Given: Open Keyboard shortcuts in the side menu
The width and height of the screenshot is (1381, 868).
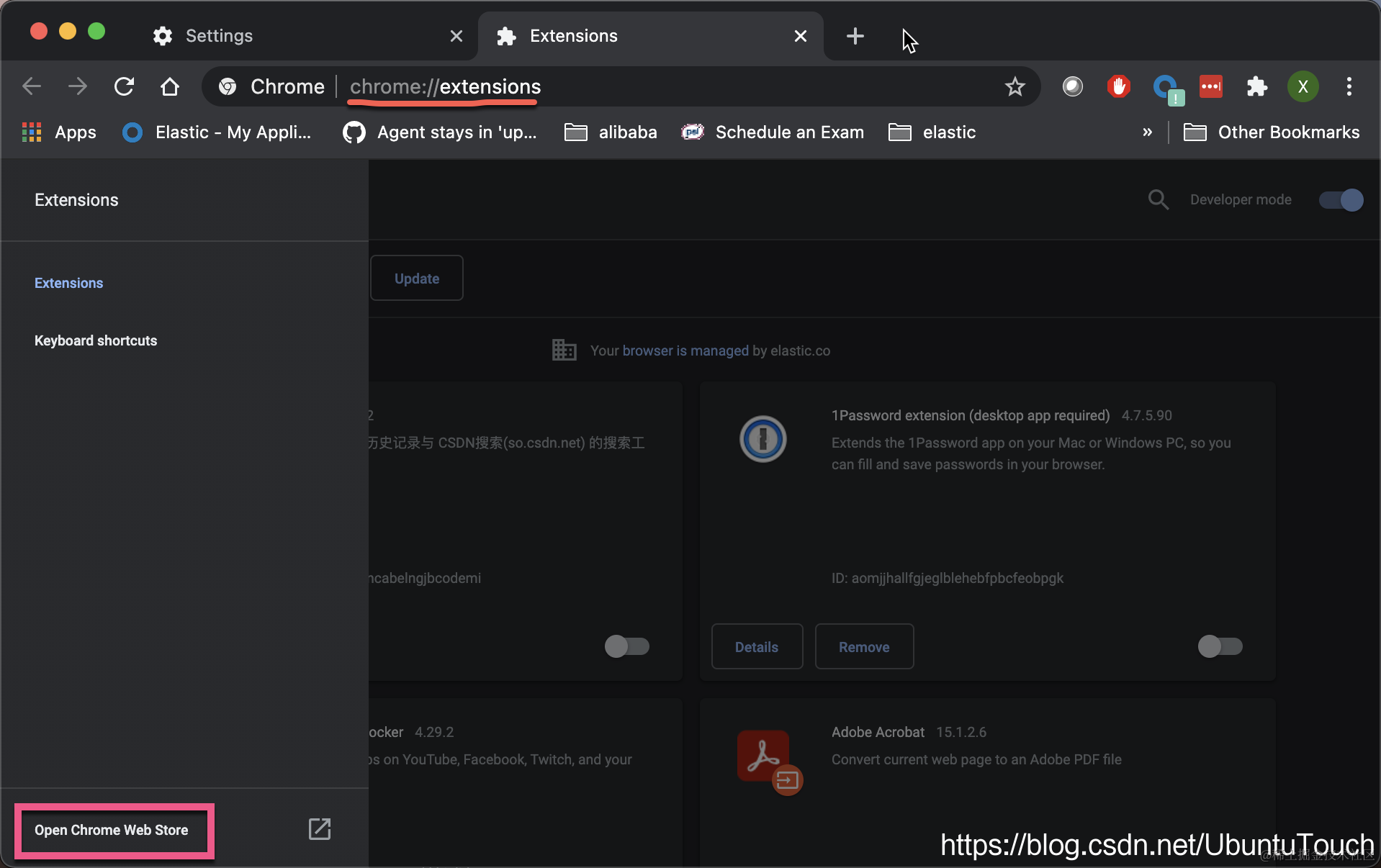Looking at the screenshot, I should 96,340.
